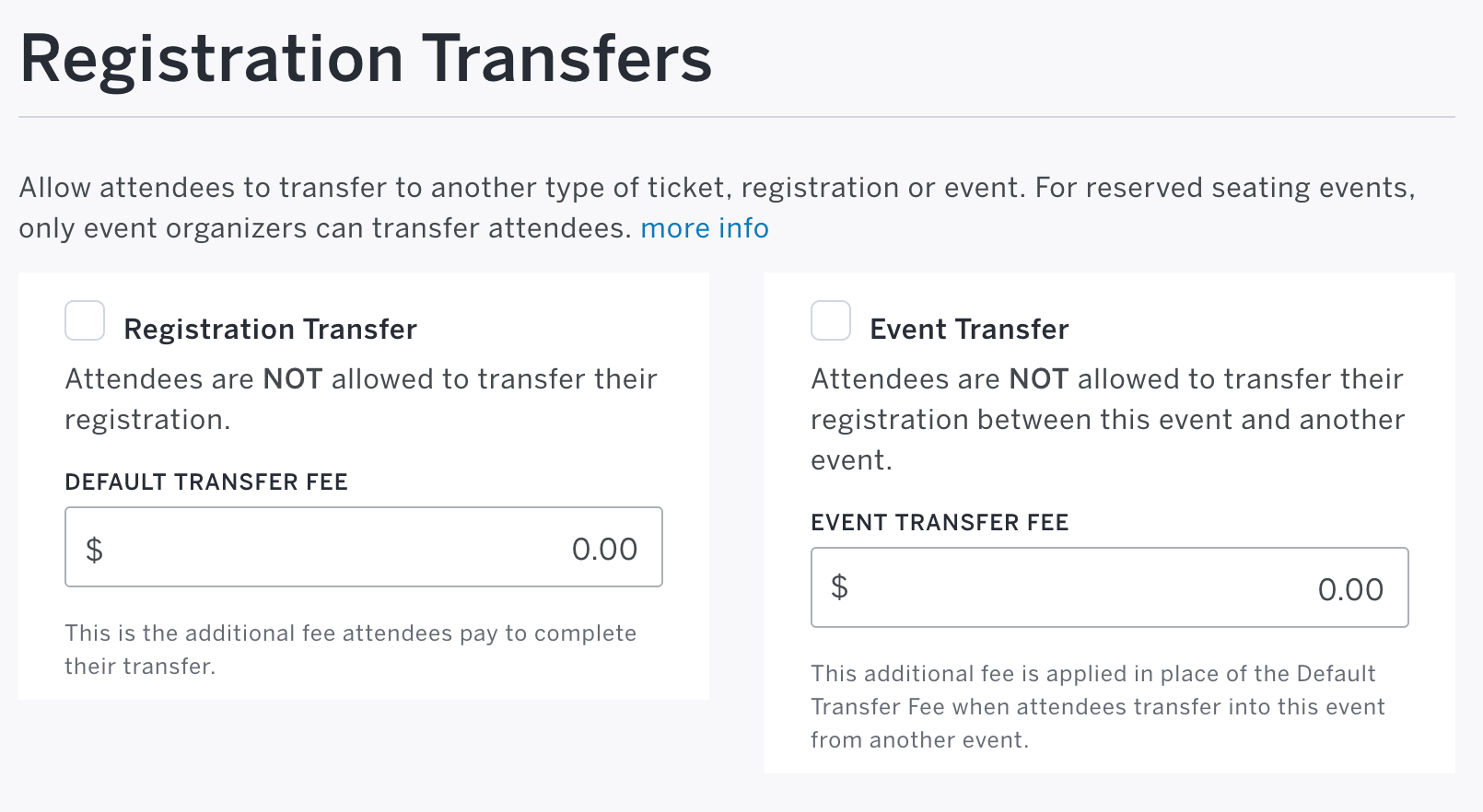Click inside the Event Transfer Fee field
The height and width of the screenshot is (812, 1483).
(x=1109, y=587)
